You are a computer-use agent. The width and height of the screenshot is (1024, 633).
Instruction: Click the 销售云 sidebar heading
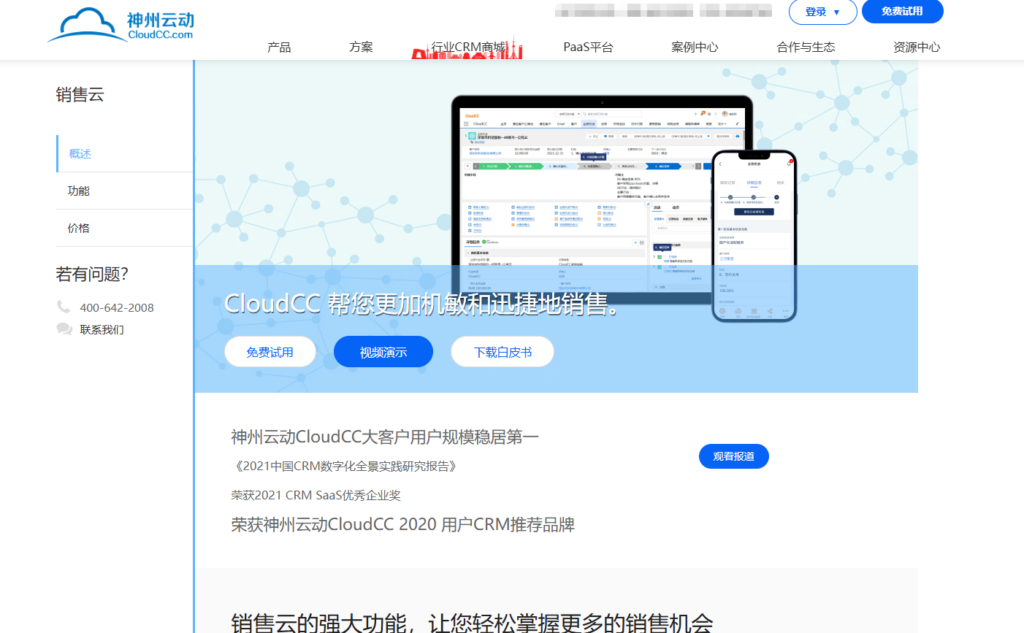[80, 95]
